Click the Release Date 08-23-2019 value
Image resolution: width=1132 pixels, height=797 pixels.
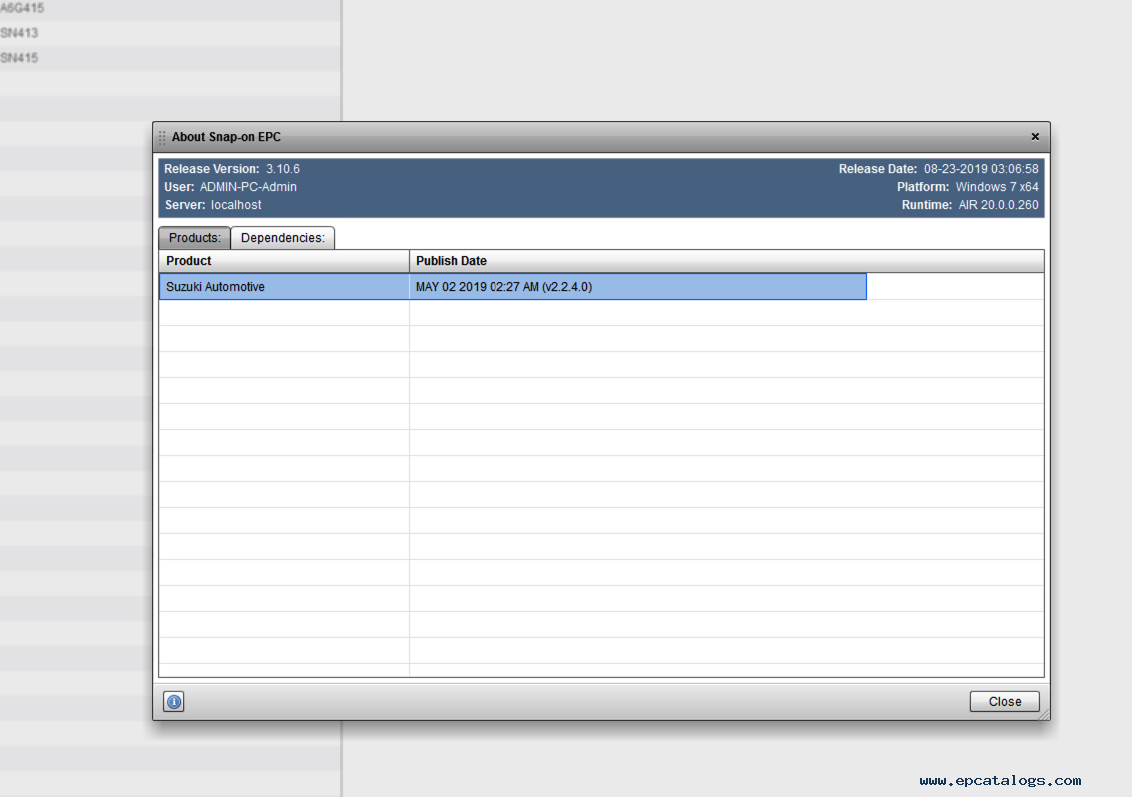click(x=981, y=169)
